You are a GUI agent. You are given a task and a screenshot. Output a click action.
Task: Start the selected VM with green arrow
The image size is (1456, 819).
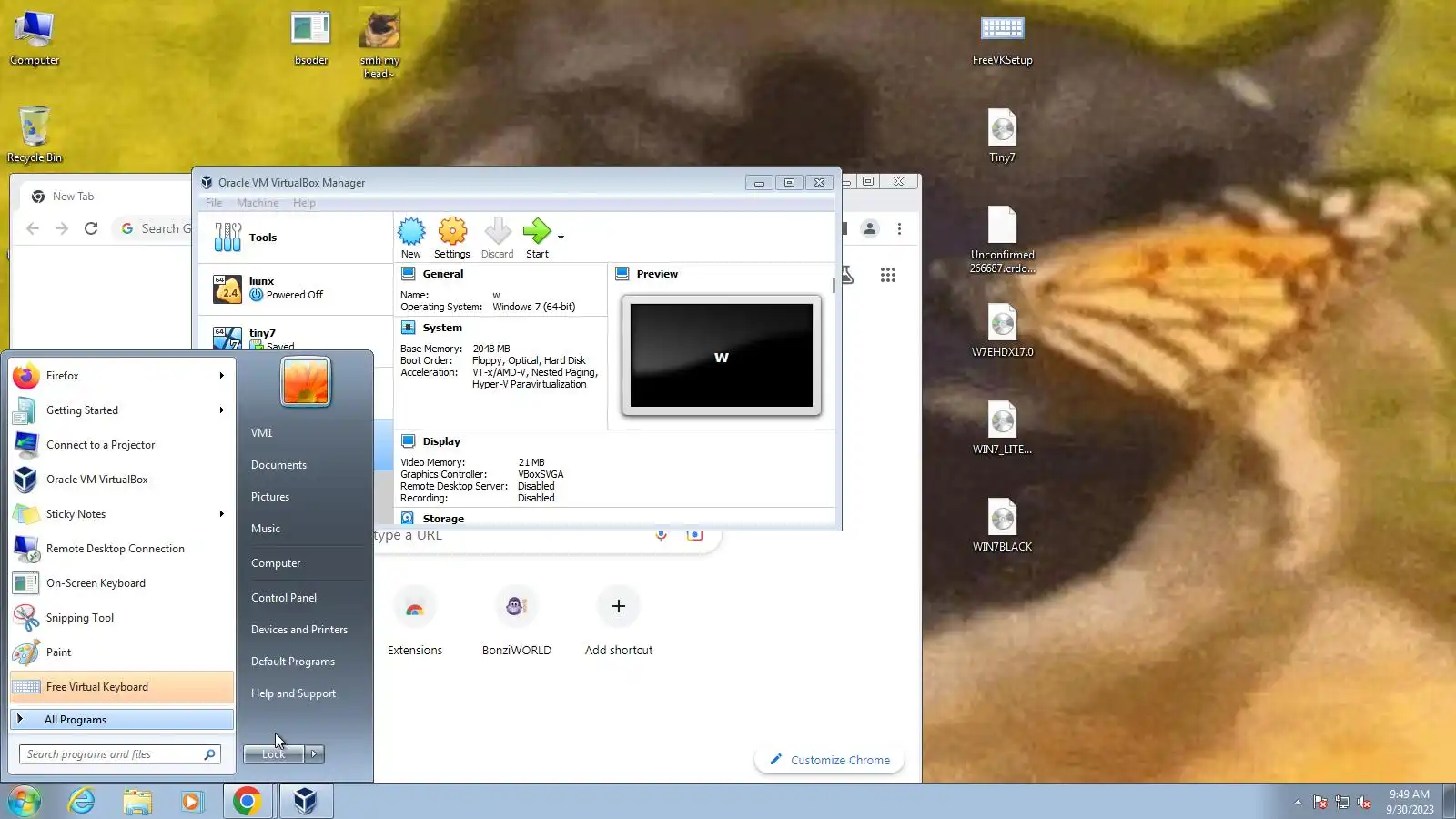tap(537, 238)
